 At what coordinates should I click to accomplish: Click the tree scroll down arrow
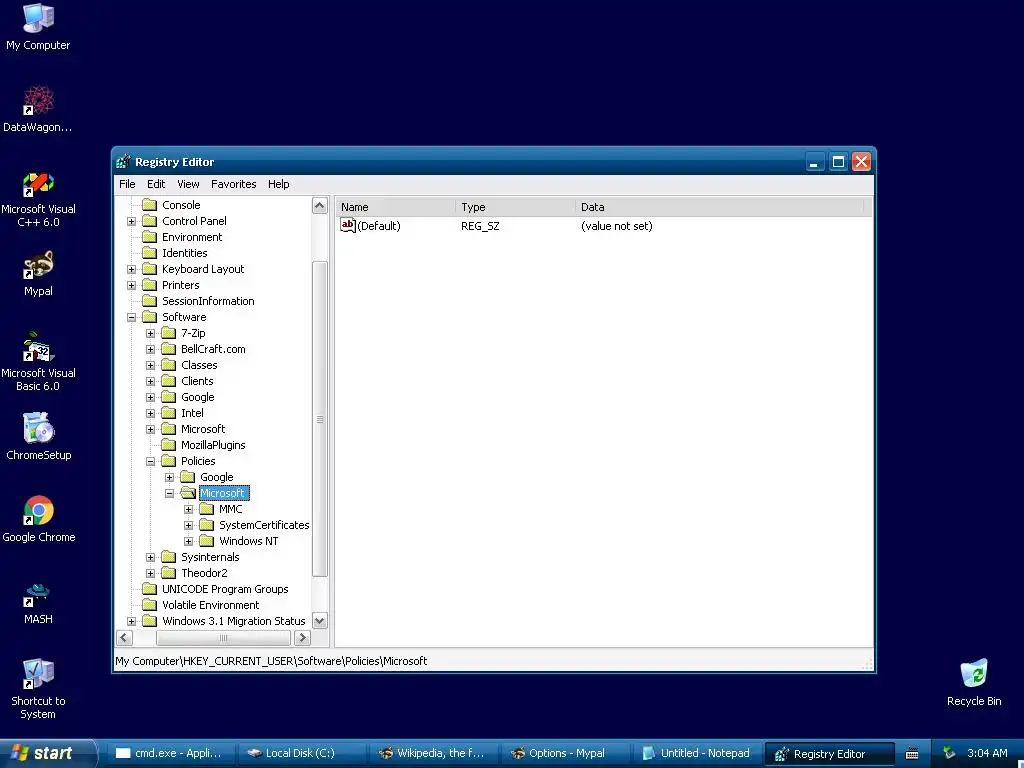319,621
